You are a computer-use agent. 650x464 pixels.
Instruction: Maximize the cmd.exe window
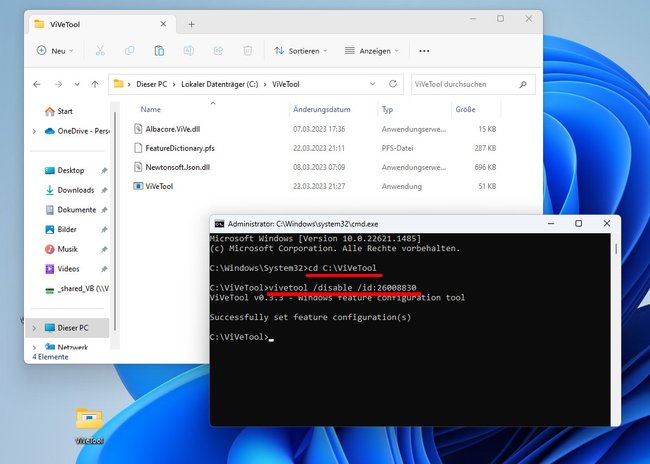click(x=578, y=223)
